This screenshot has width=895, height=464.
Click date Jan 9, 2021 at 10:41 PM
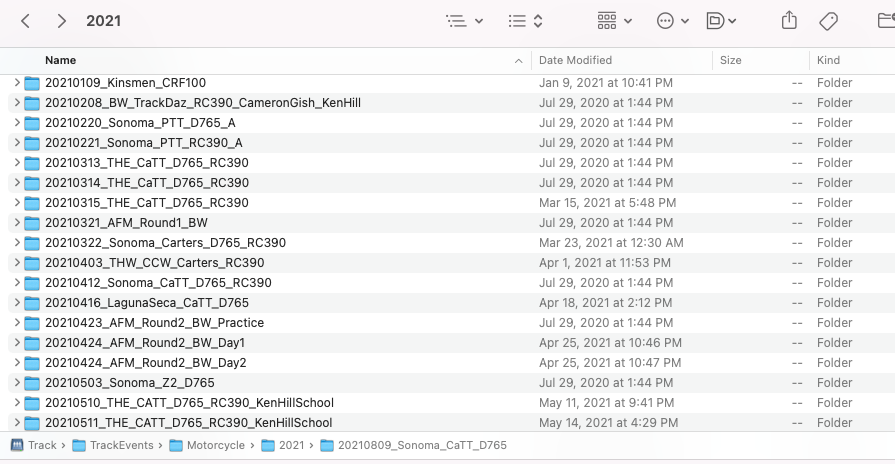(x=606, y=83)
